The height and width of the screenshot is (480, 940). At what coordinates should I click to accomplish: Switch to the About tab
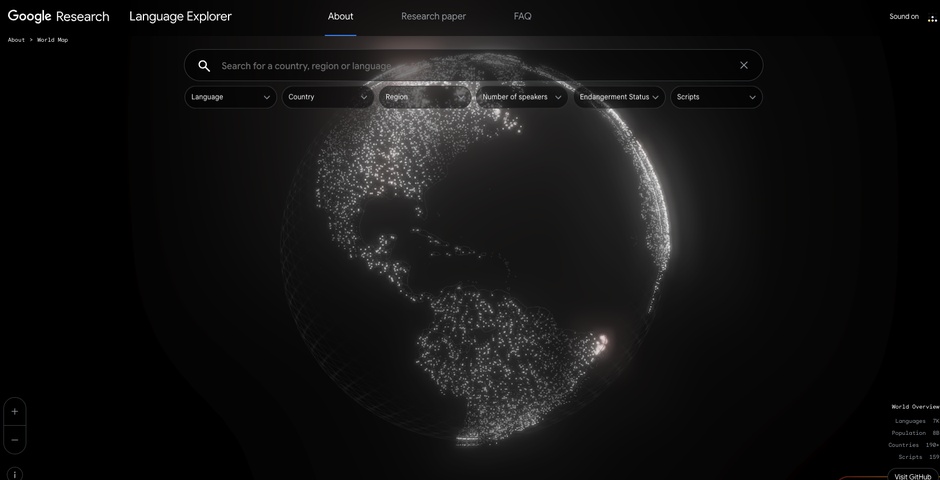[x=341, y=17]
